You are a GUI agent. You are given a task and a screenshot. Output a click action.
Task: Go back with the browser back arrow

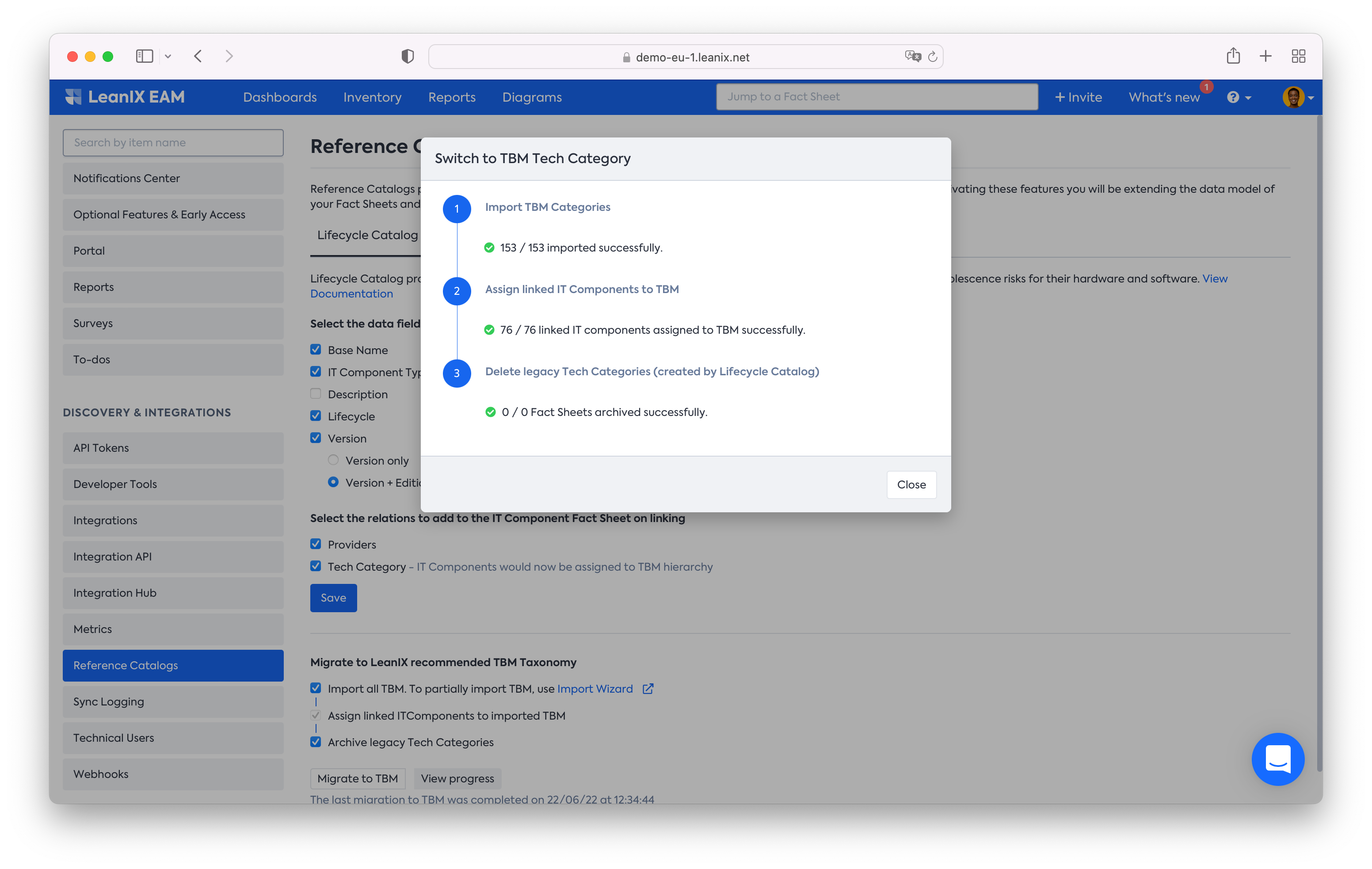pos(198,57)
